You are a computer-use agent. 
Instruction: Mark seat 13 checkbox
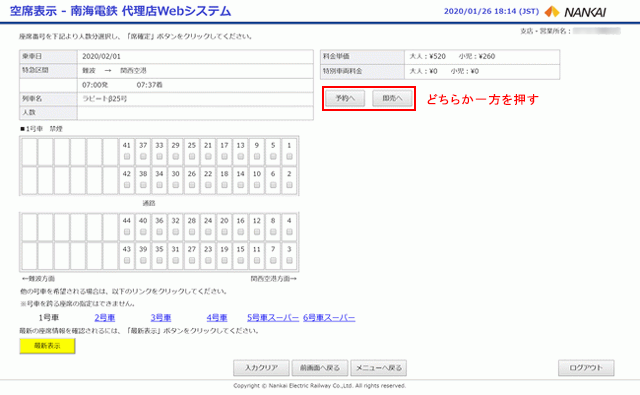241,157
